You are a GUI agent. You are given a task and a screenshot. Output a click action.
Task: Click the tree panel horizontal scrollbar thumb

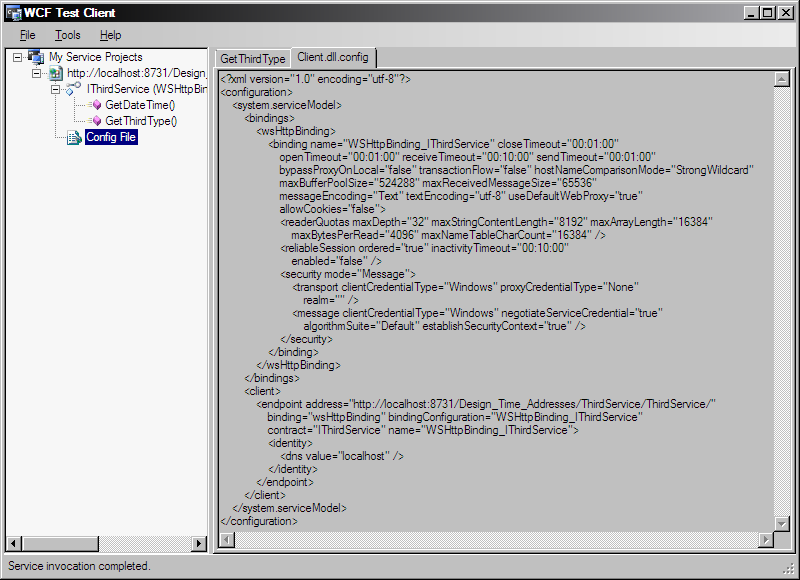60,544
